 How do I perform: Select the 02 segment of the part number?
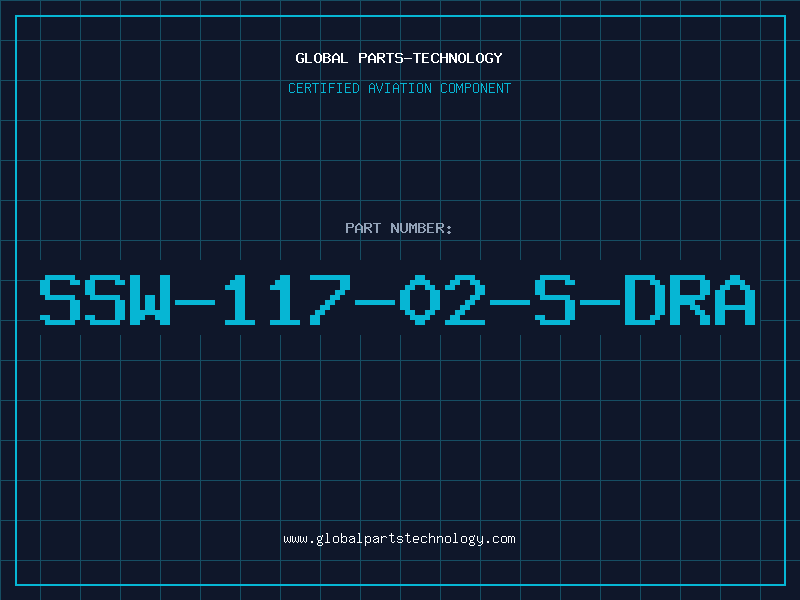pyautogui.click(x=442, y=300)
